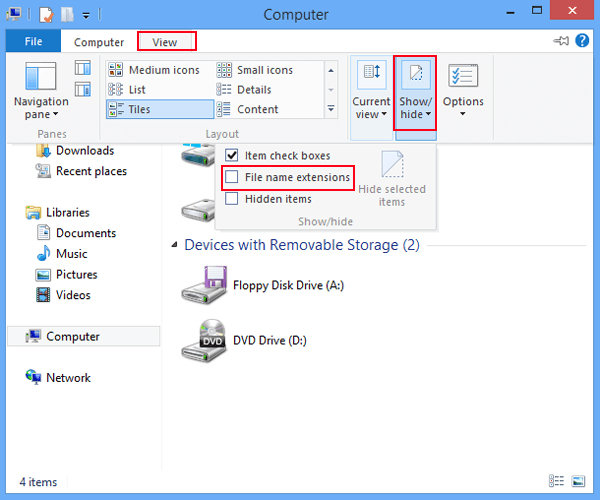Click the Recent places icon
Image resolution: width=600 pixels, height=500 pixels.
(43, 171)
